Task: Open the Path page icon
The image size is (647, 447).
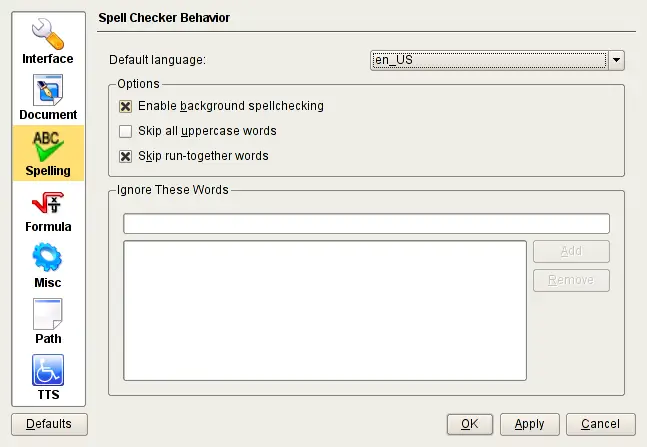Action: [x=48, y=314]
